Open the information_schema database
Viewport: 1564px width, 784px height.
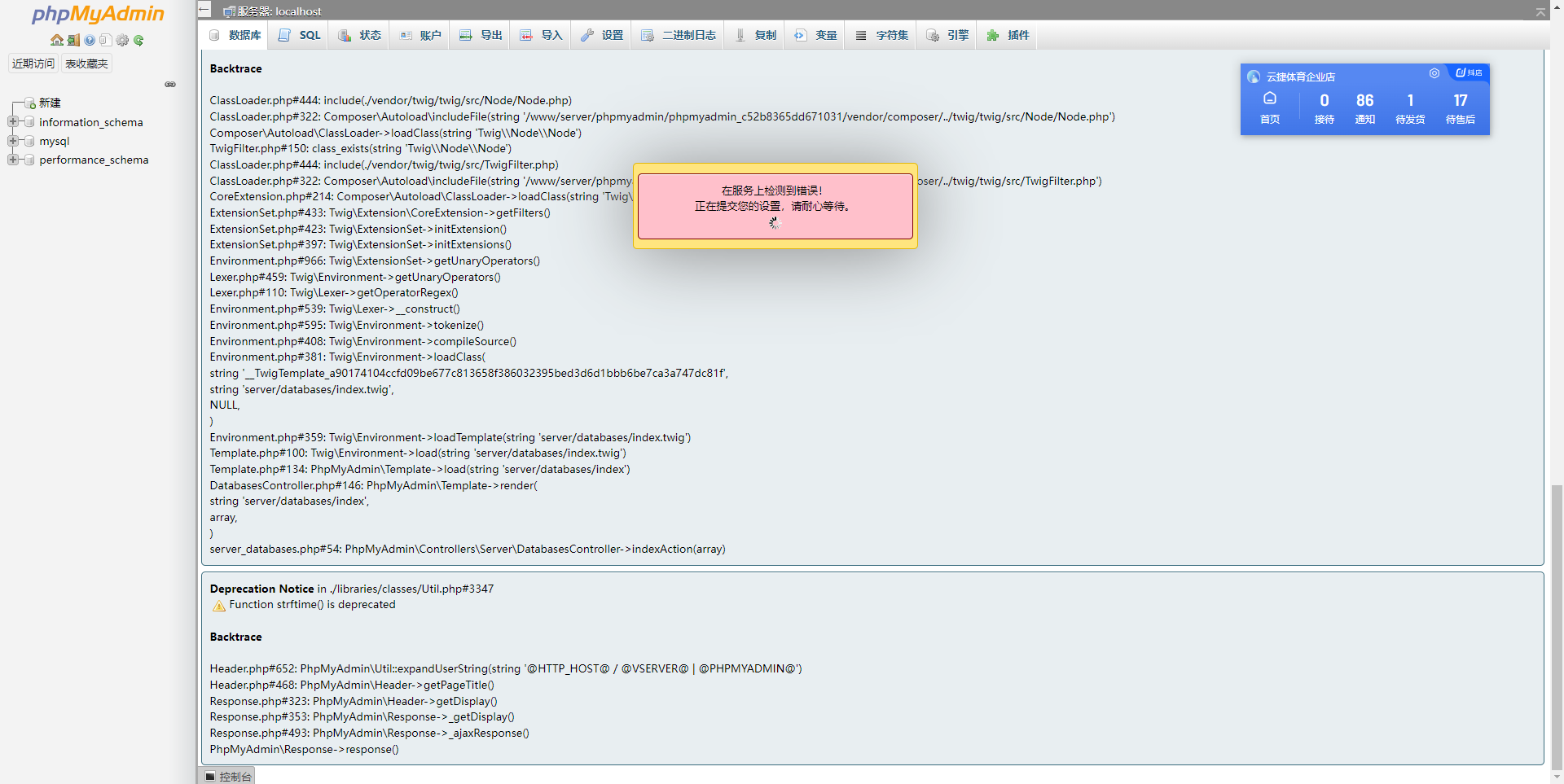91,122
